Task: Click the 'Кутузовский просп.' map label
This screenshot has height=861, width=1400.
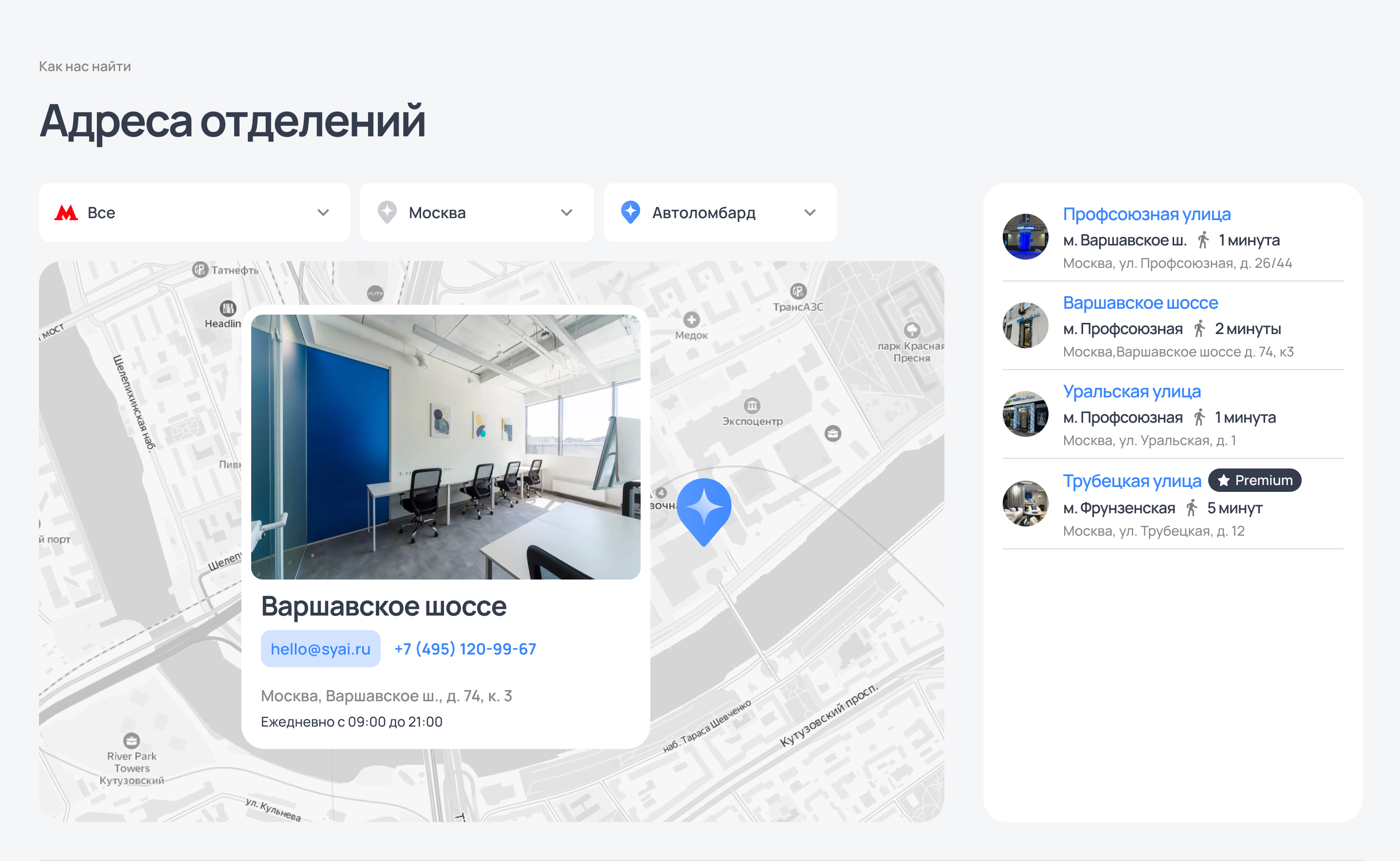Action: pyautogui.click(x=829, y=715)
